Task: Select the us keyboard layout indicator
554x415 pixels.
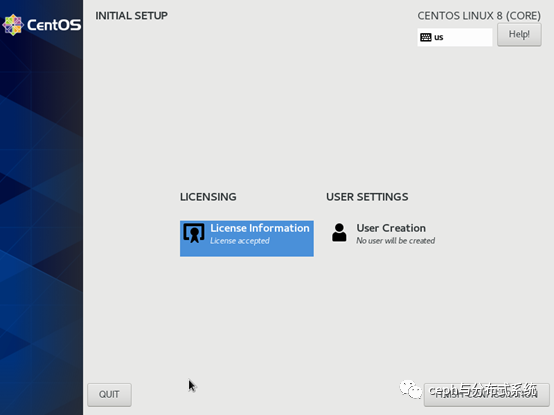Action: [455, 37]
